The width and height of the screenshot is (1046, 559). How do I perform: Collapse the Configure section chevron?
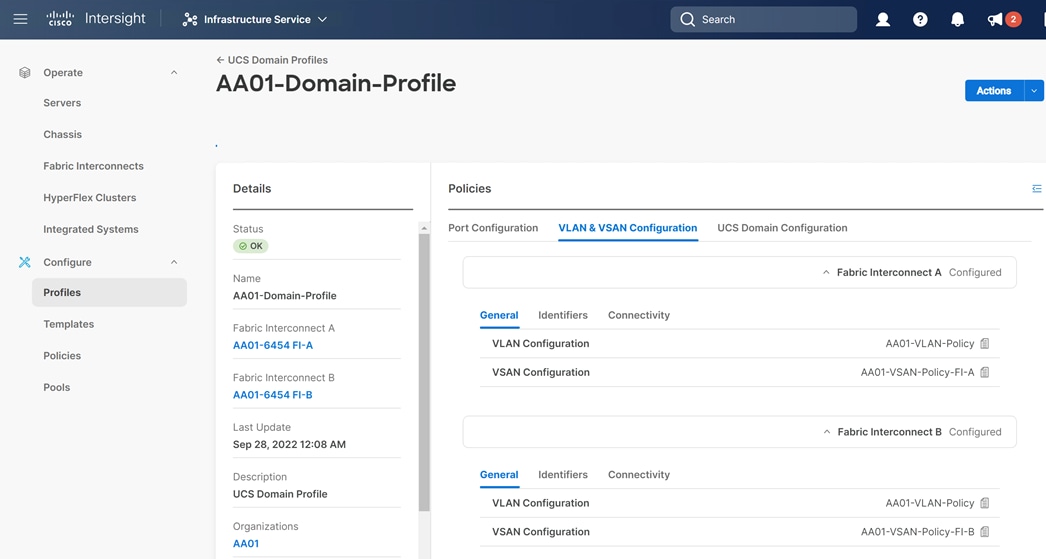[174, 262]
